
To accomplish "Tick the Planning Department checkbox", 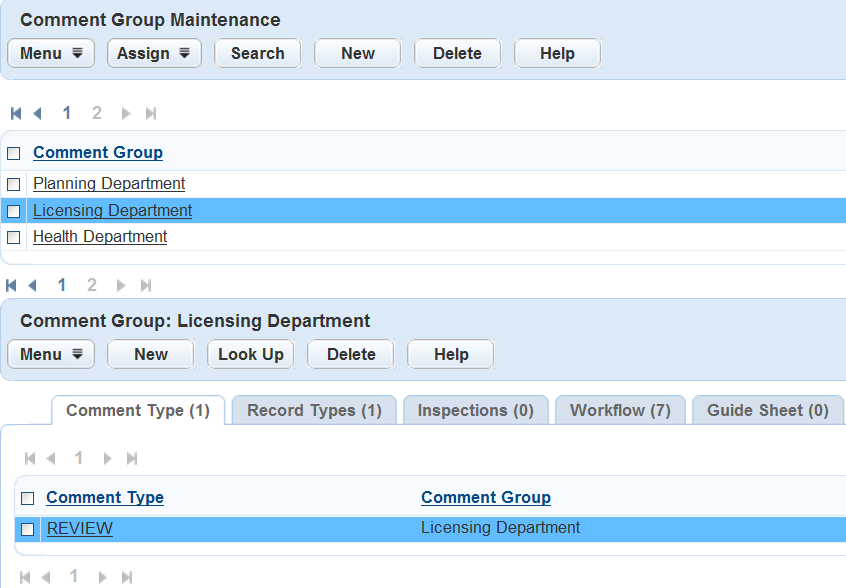I will click(14, 184).
